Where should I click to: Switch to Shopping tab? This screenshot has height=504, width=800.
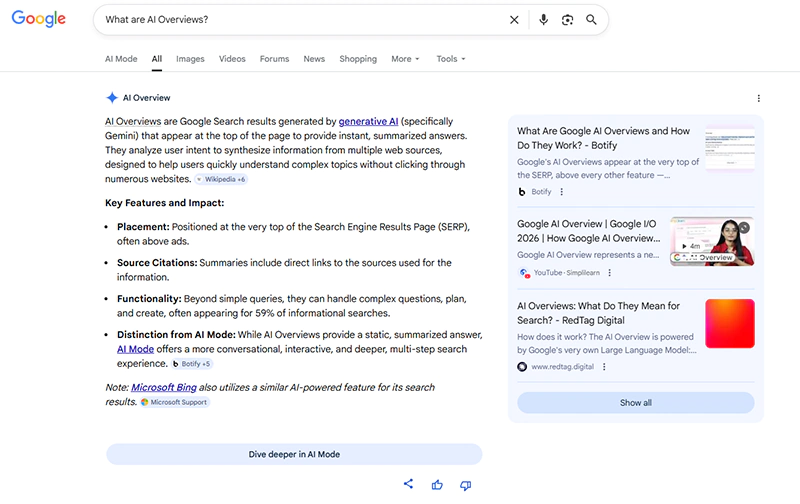click(358, 59)
